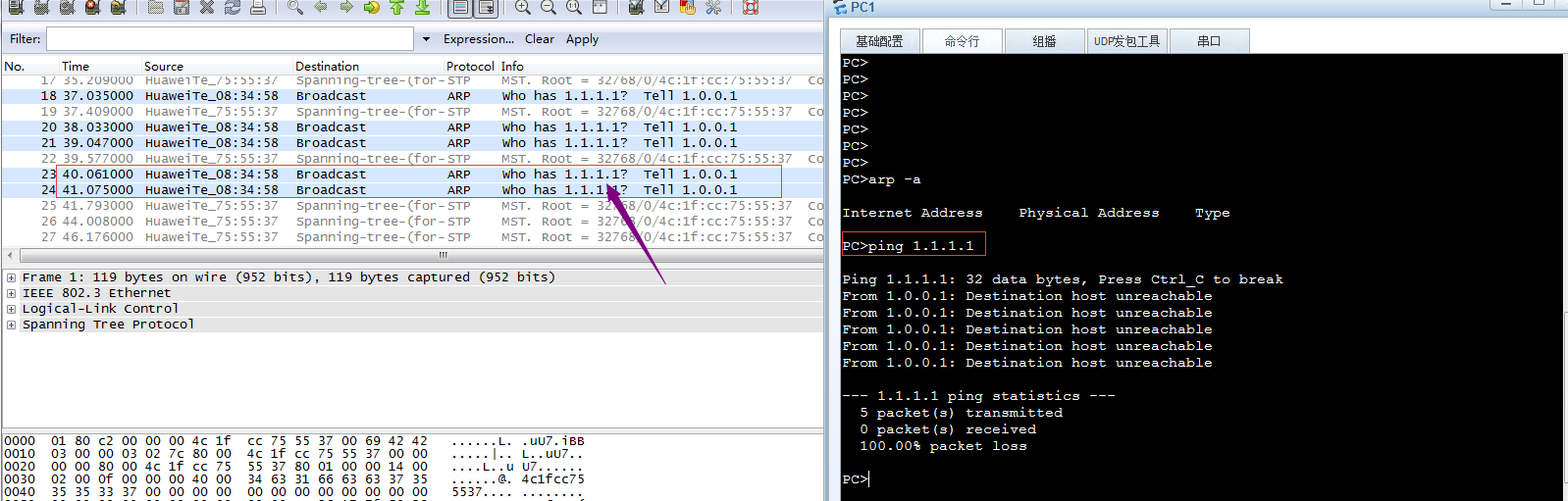Jump to the first packet
Image resolution: width=1568 pixels, height=501 pixels.
[x=397, y=8]
